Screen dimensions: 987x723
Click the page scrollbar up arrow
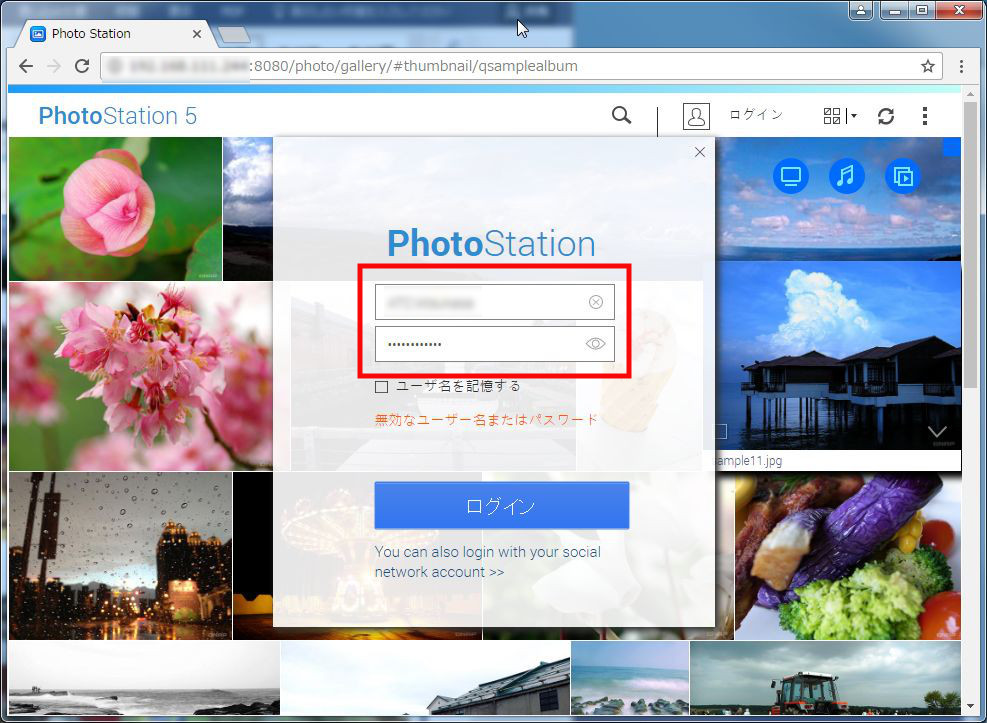pyautogui.click(x=970, y=94)
